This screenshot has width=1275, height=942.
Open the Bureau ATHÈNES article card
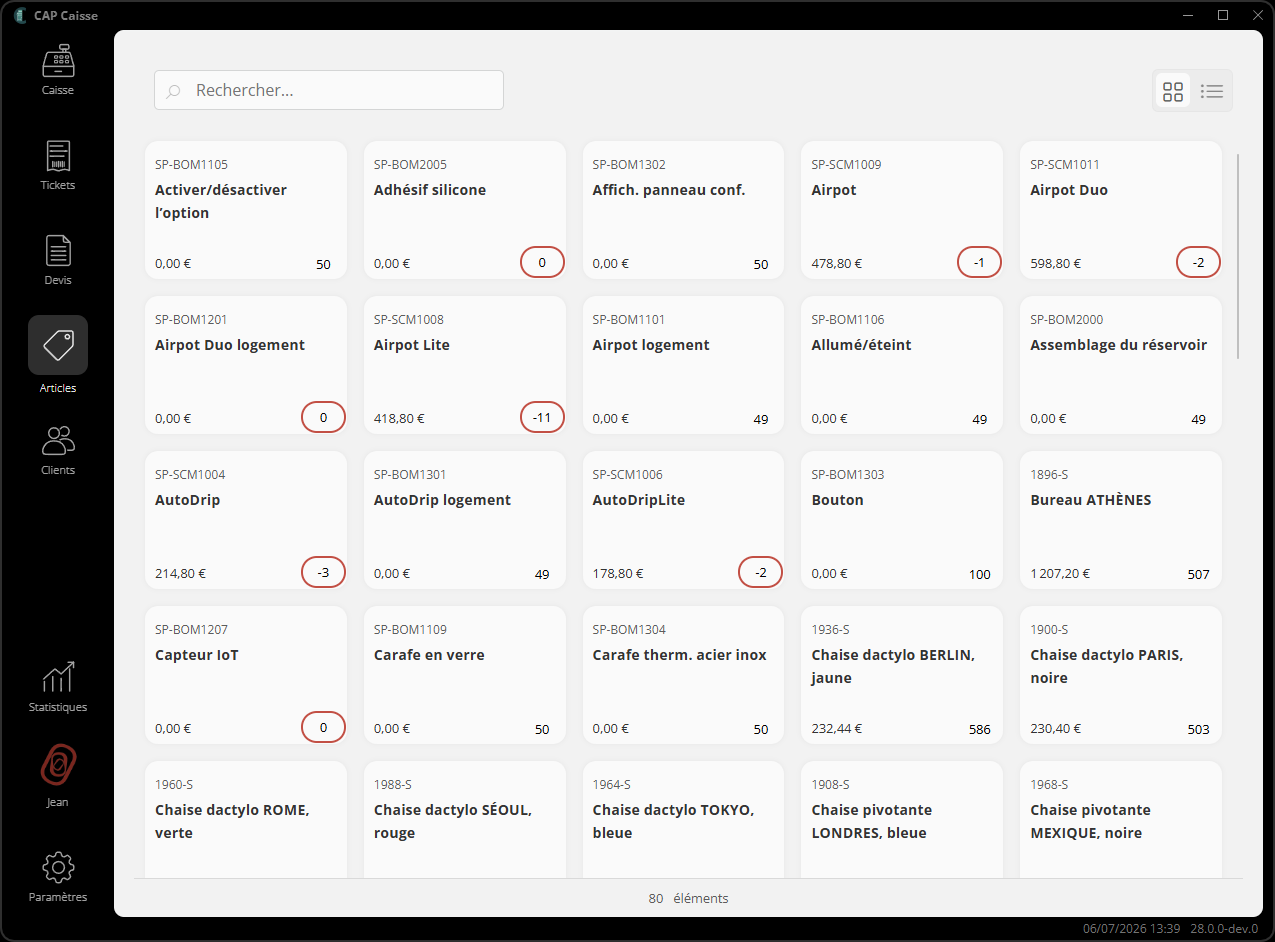point(1121,520)
